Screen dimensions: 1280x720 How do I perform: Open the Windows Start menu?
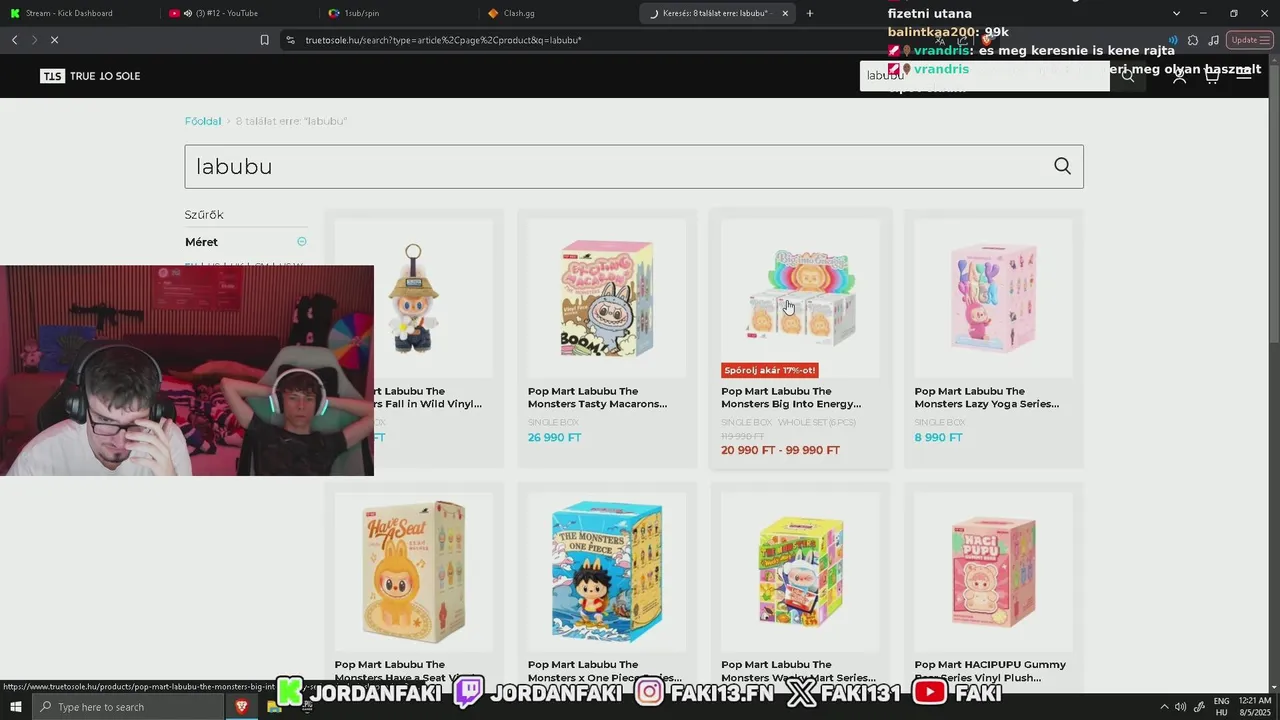[x=16, y=707]
